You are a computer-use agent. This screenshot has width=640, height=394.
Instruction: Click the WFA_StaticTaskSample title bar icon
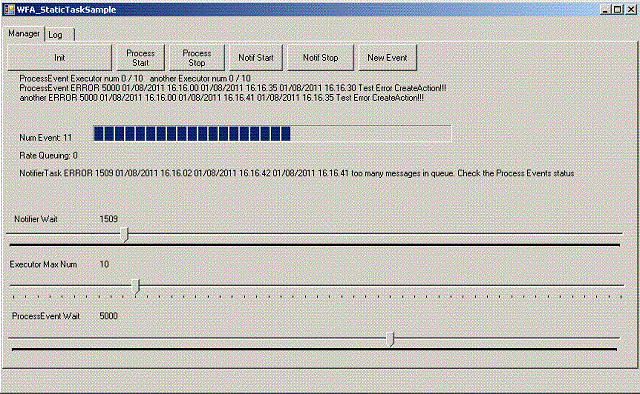(9, 9)
